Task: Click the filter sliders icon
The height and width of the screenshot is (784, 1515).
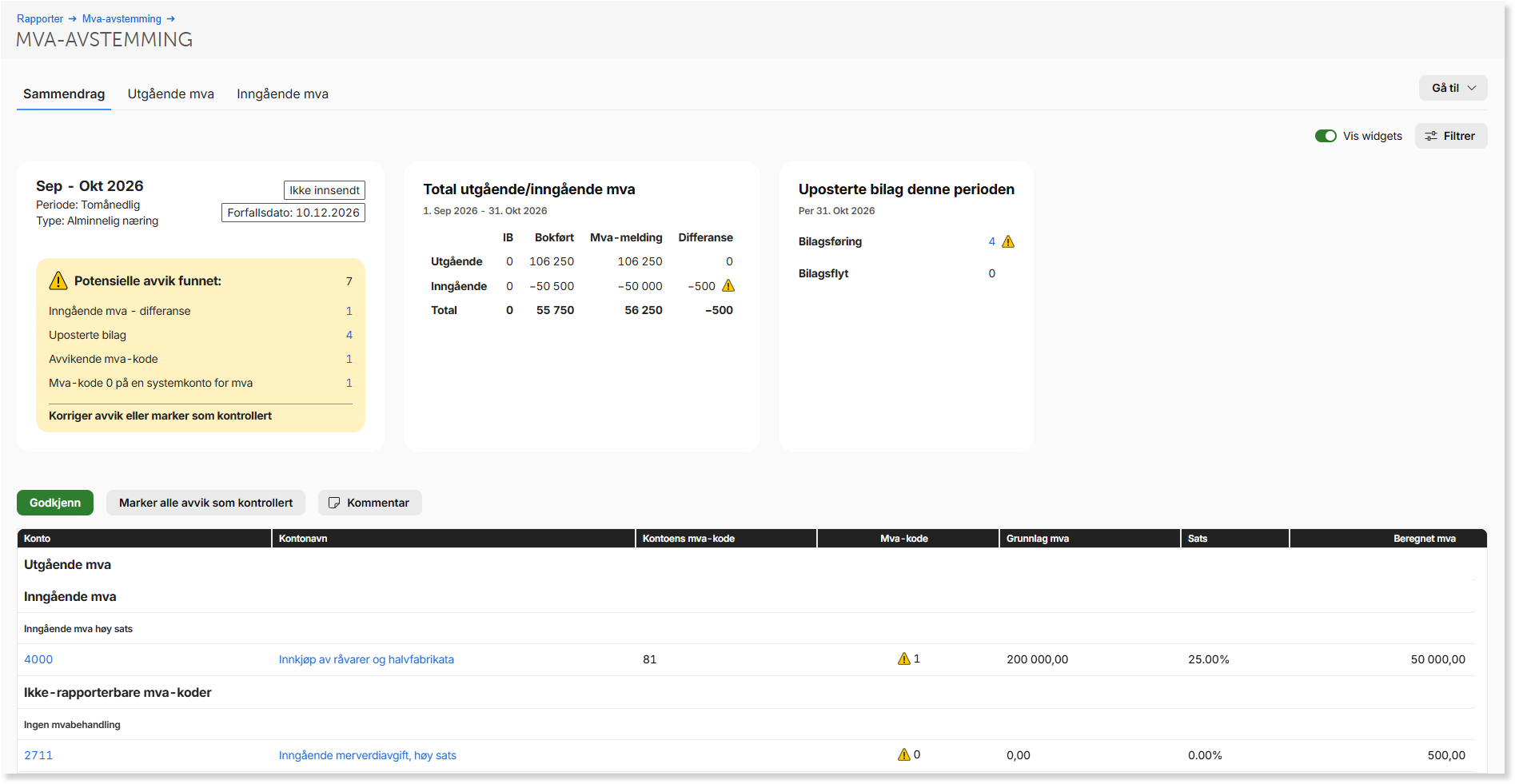Action: click(x=1431, y=136)
